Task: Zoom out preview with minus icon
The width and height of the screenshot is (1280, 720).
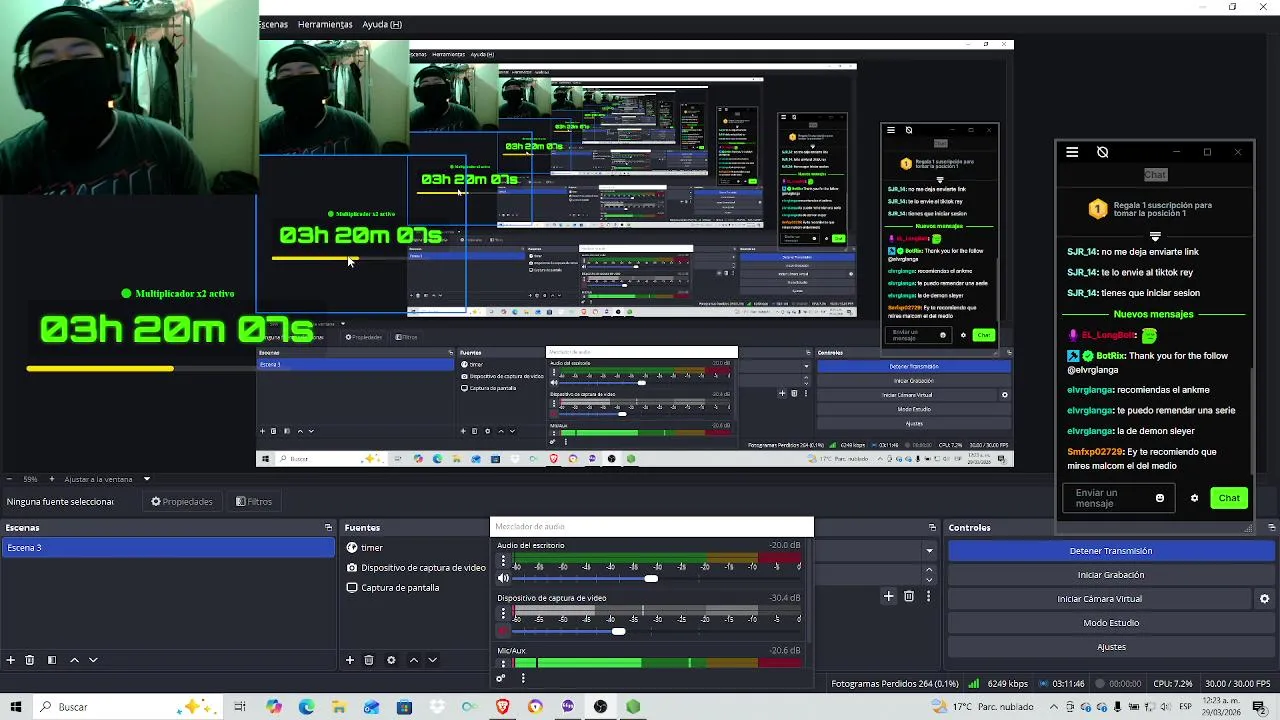Action: tap(9, 479)
